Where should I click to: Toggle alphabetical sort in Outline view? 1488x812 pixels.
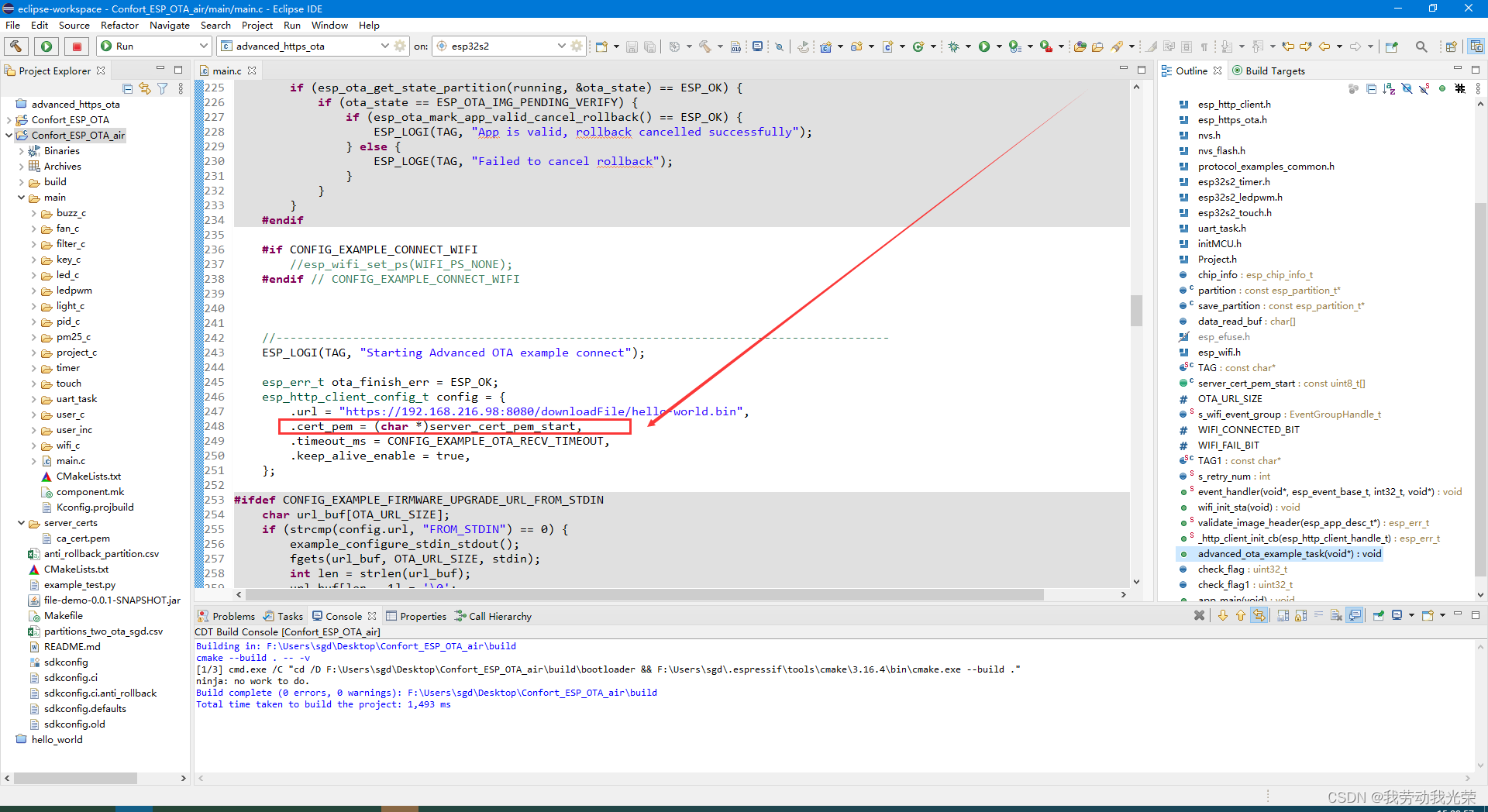(x=1389, y=88)
